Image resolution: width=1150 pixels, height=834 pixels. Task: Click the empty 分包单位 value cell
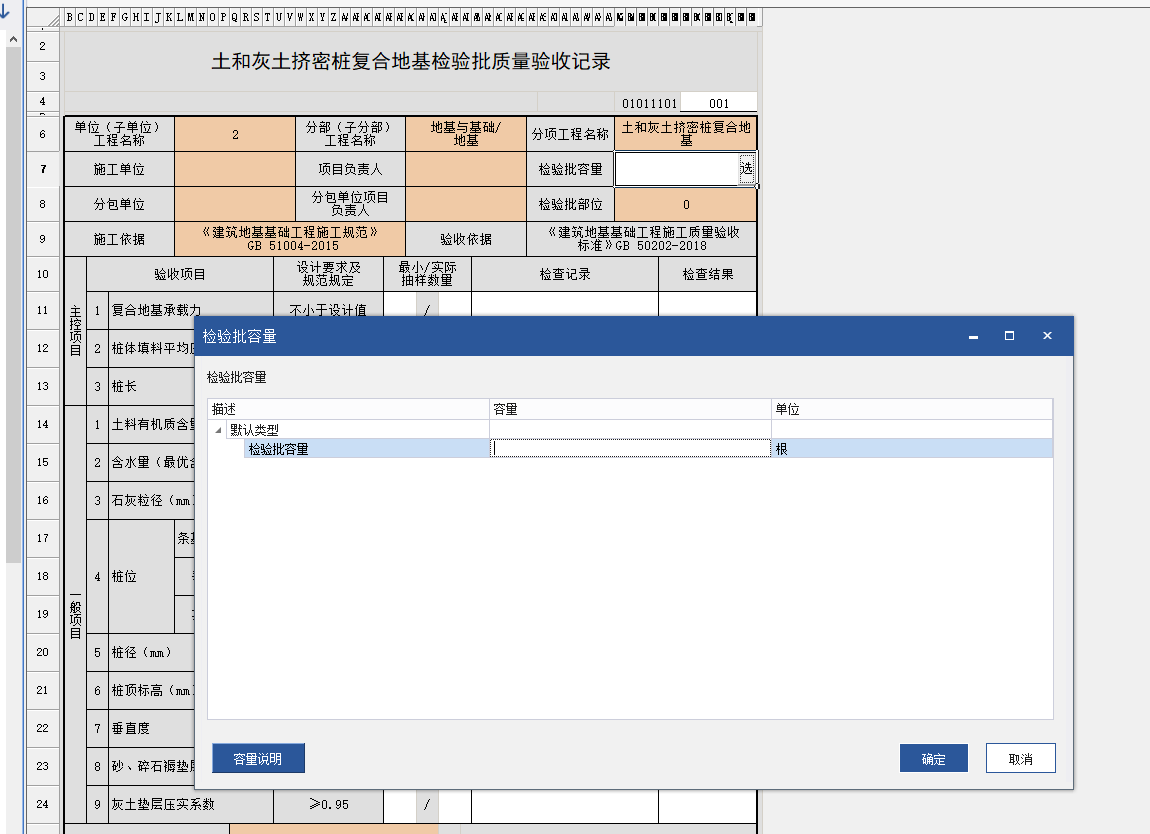(235, 204)
